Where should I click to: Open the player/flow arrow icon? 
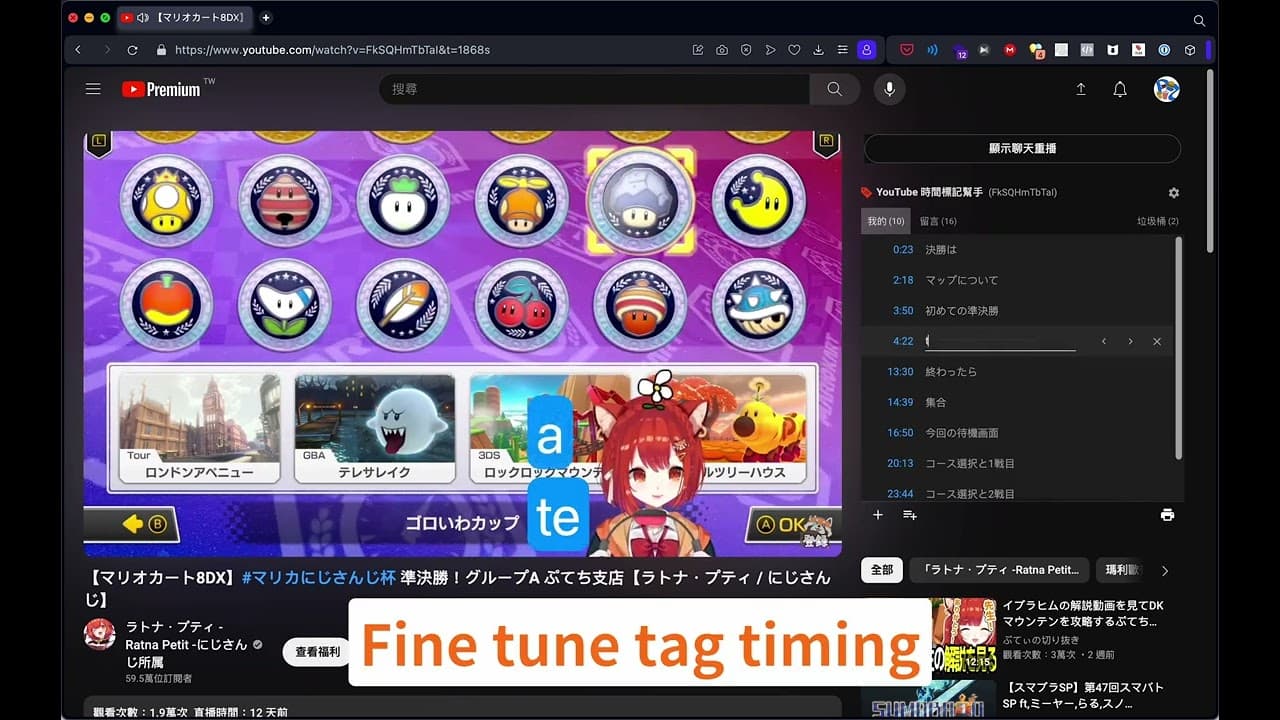point(770,49)
